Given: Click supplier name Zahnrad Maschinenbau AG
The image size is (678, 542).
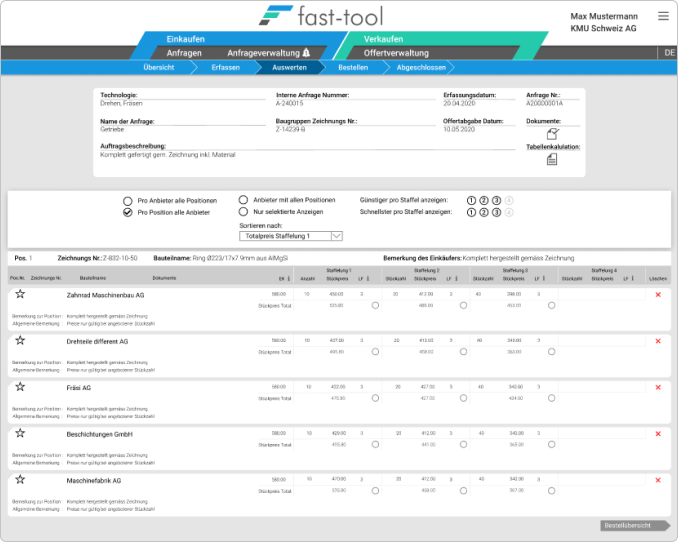Looking at the screenshot, I should 105,295.
